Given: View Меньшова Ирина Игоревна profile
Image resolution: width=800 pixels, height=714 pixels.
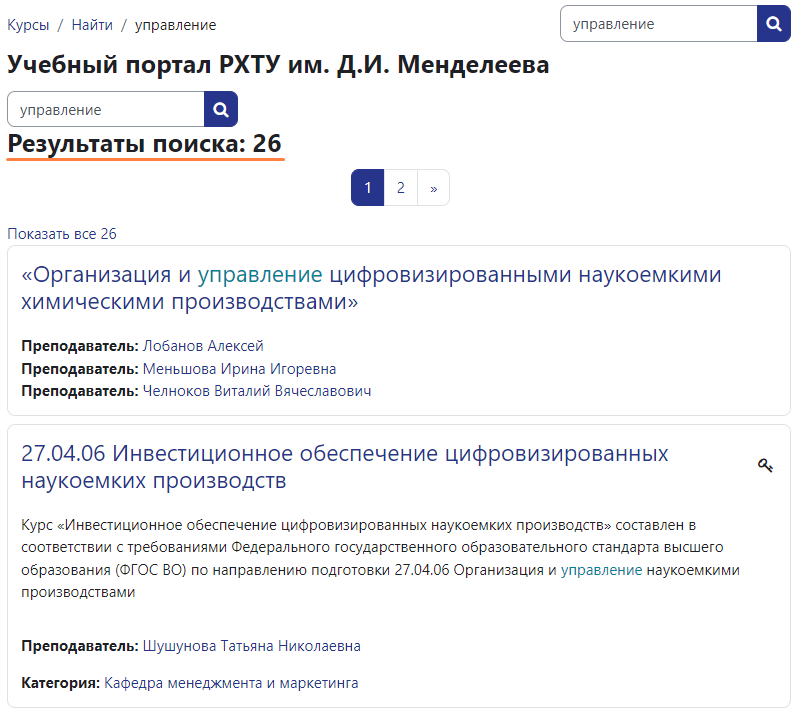Looking at the screenshot, I should coord(239,369).
